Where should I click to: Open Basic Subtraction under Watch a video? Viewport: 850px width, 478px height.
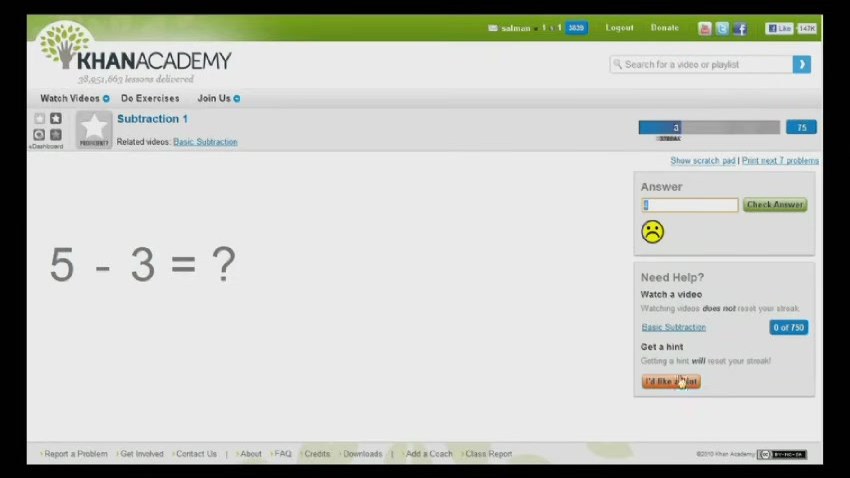(674, 327)
